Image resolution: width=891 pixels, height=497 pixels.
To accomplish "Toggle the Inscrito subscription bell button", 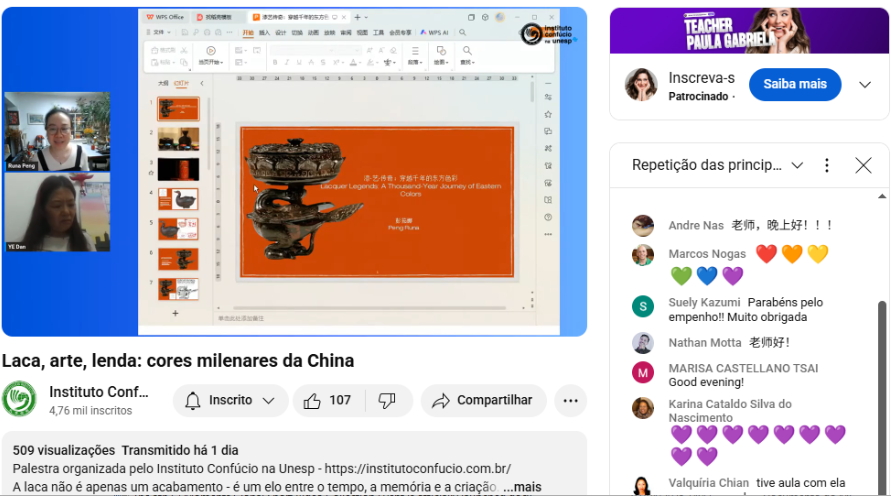I will click(230, 401).
